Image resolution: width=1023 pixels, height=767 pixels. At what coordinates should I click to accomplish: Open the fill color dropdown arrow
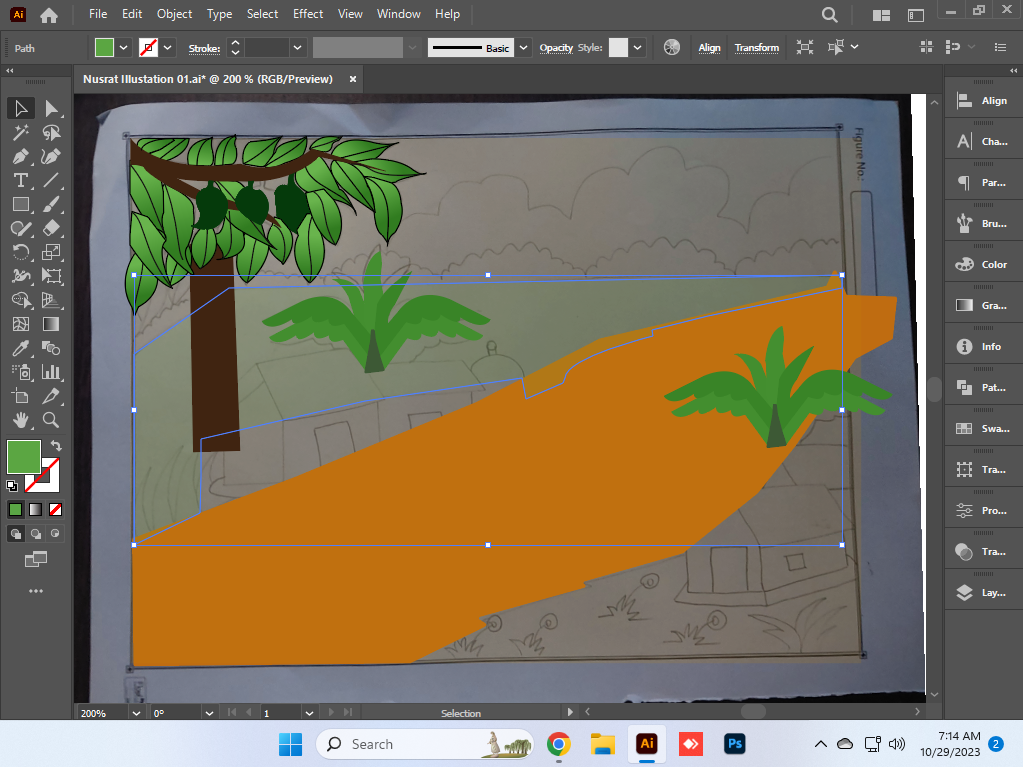(x=123, y=48)
